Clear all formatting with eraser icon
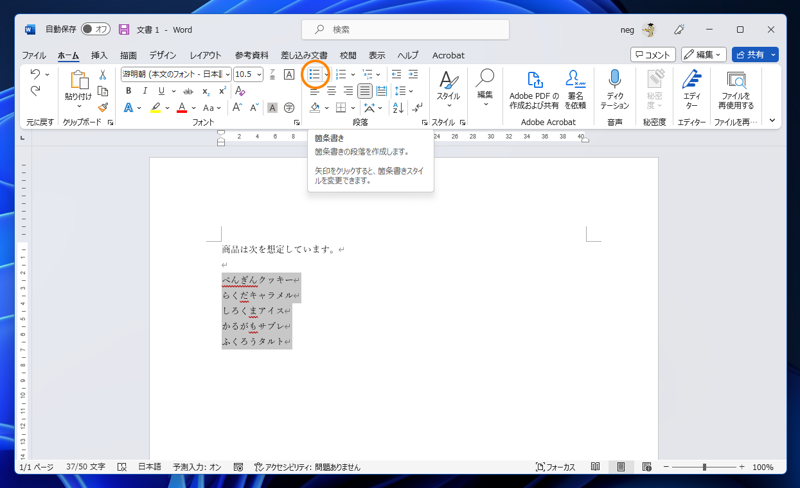The height and width of the screenshot is (488, 800). (240, 91)
